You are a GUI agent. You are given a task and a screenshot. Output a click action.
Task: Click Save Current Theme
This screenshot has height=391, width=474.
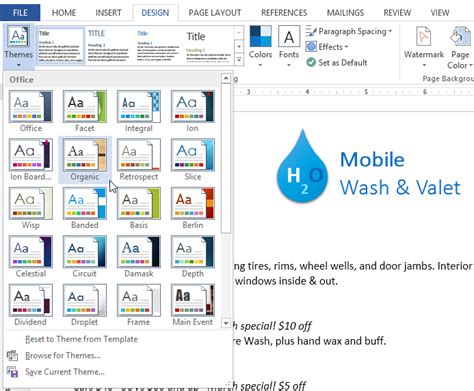(65, 372)
